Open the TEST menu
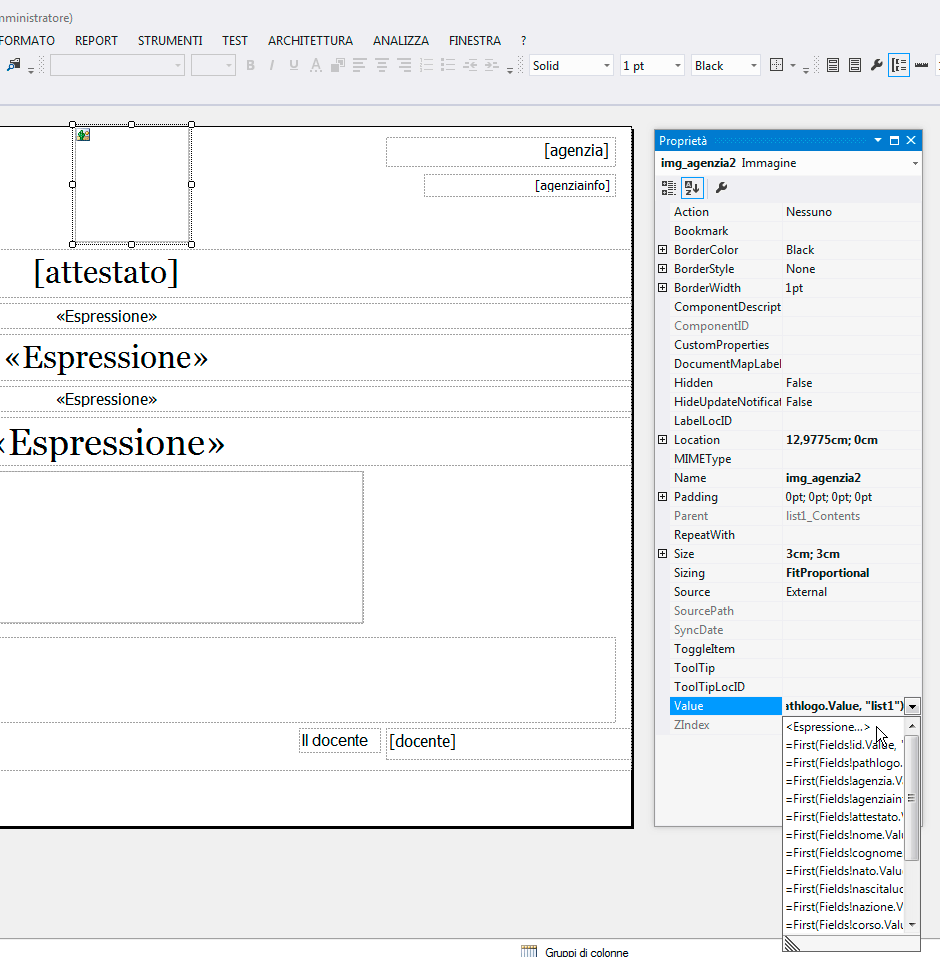Image resolution: width=940 pixels, height=966 pixels. coord(235,41)
